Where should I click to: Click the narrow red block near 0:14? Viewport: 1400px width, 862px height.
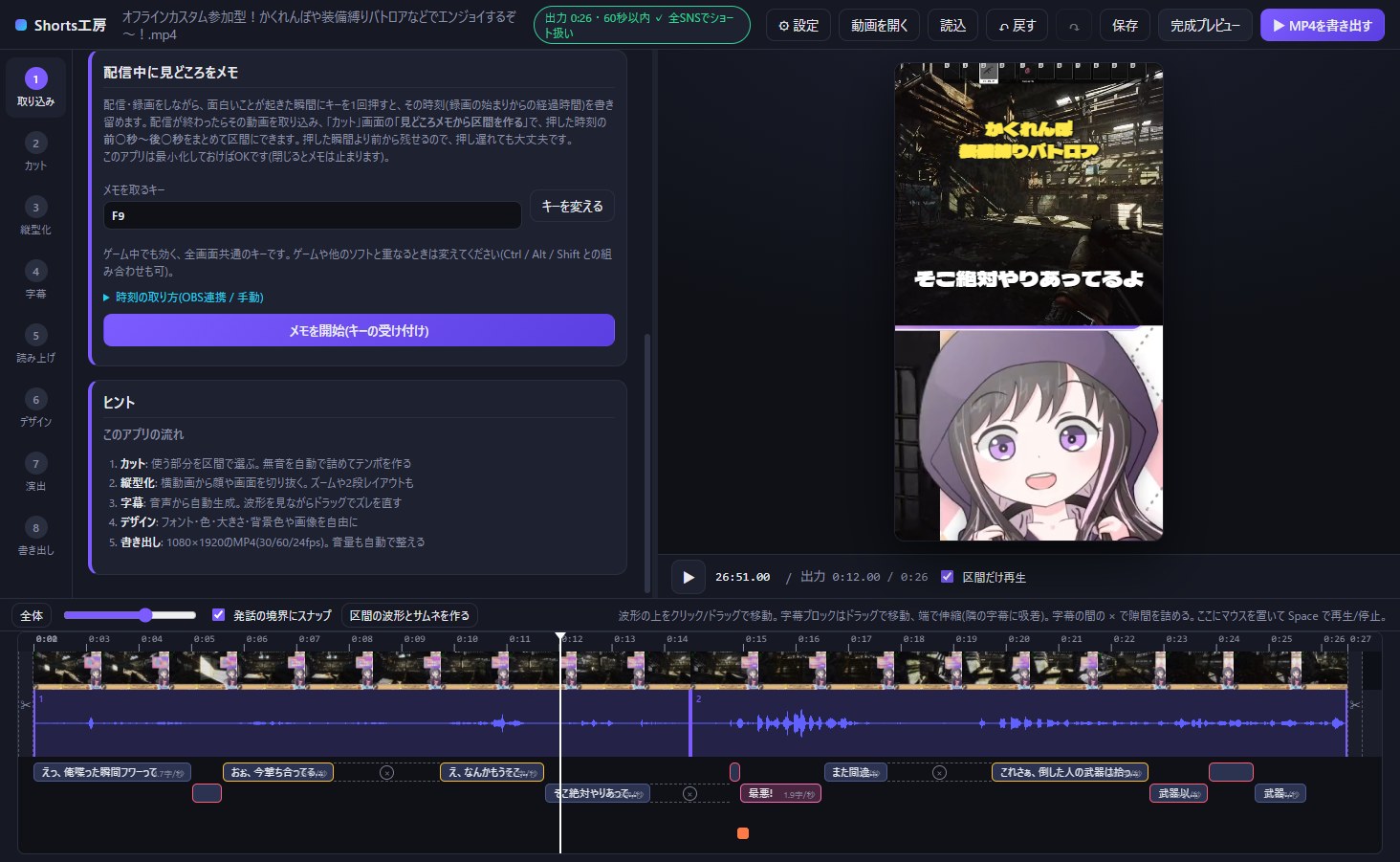pyautogui.click(x=734, y=772)
